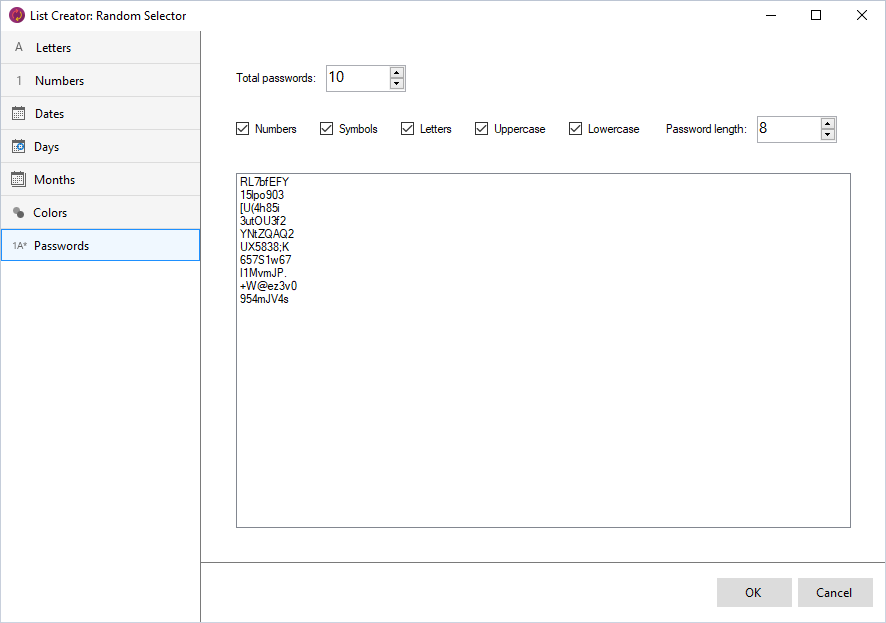This screenshot has height=623, width=886.
Task: Click the "Password length:" label
Action: (706, 129)
